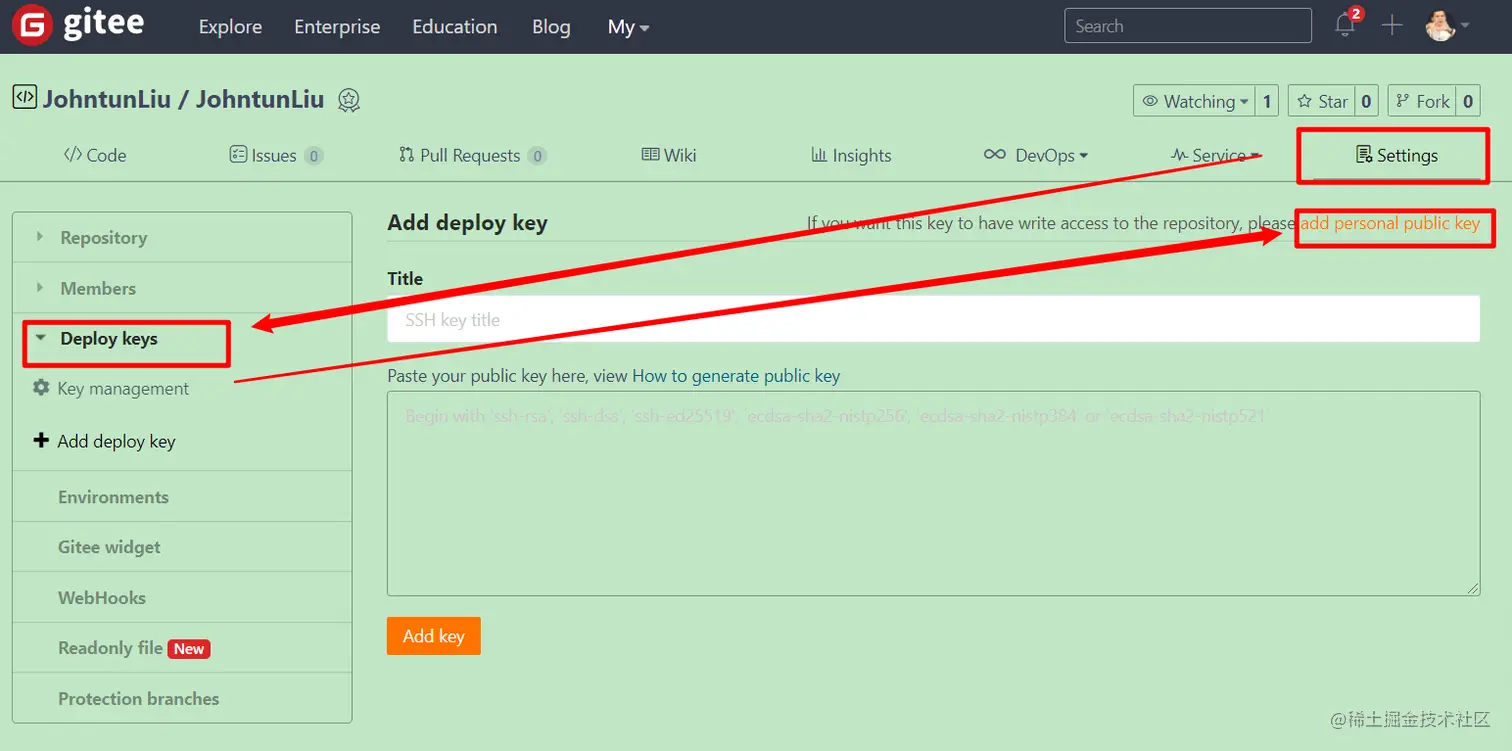
Task: Click the red New badge beside Readonly file
Action: click(189, 649)
